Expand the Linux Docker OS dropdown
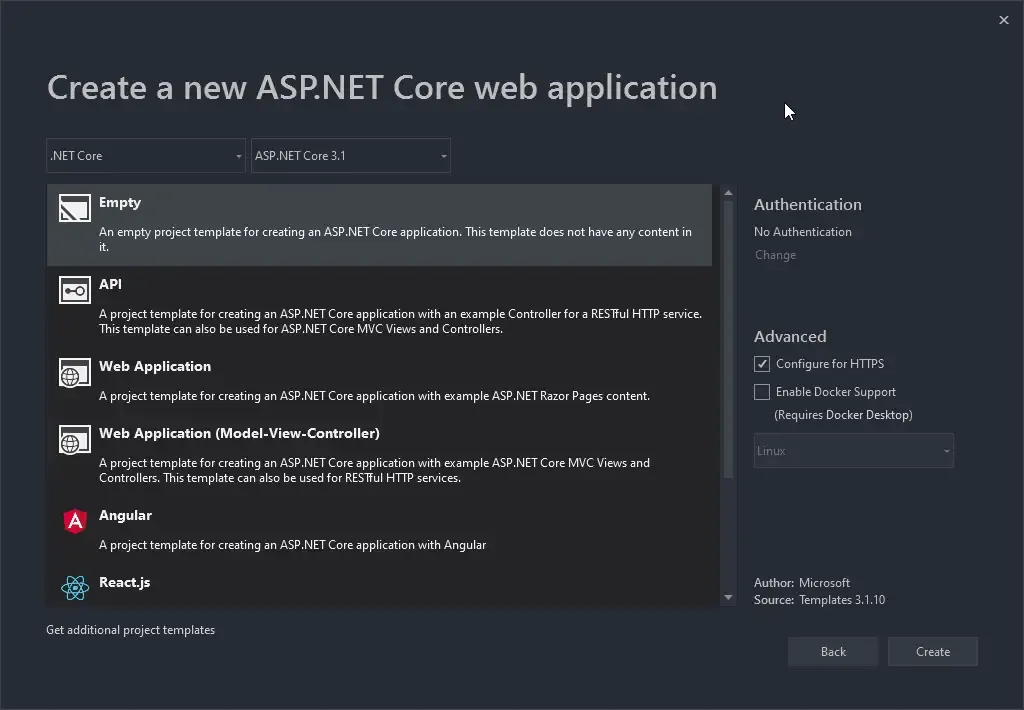 853,450
